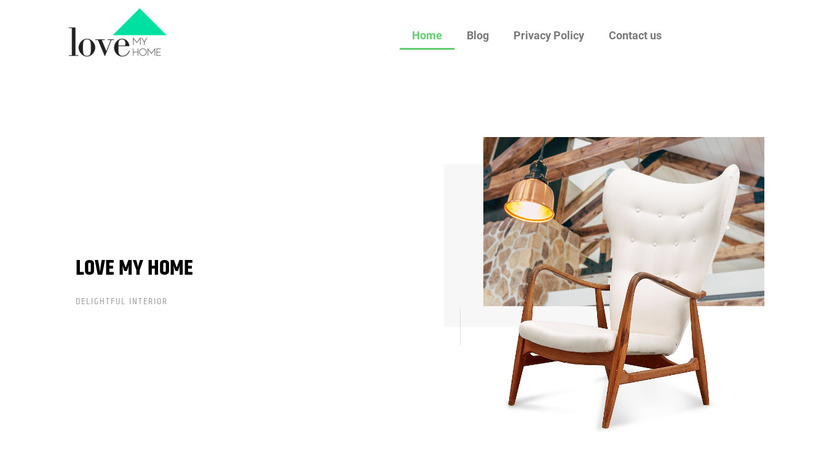The width and height of the screenshot is (840, 472).
Task: Open the Home navigation tab
Action: click(x=426, y=35)
